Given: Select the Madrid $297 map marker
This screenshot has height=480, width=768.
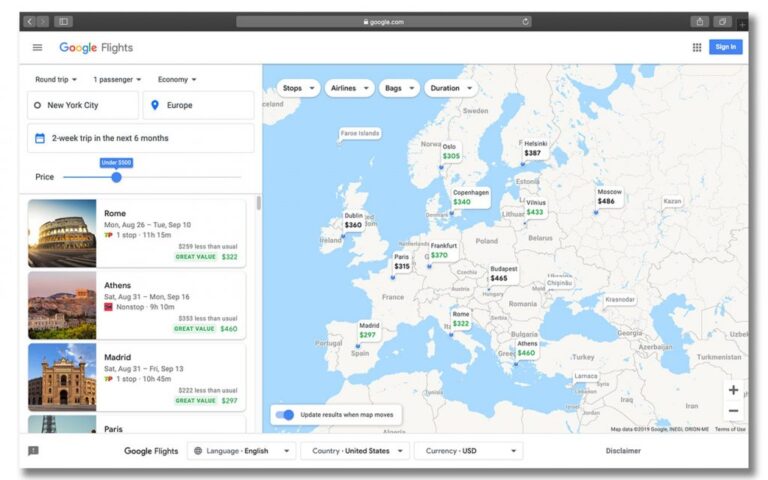Looking at the screenshot, I should 369,330.
